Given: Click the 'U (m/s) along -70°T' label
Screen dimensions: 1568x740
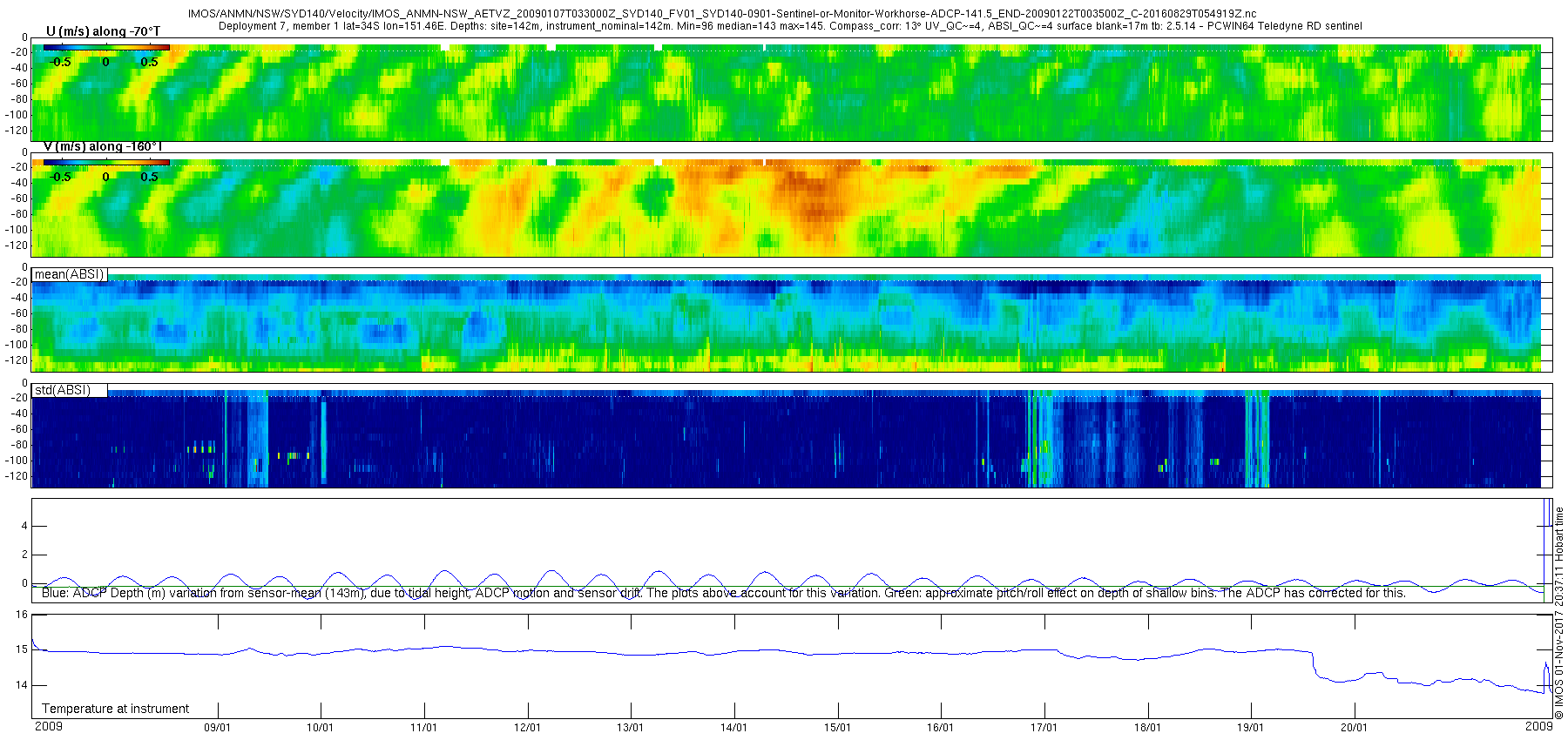Looking at the screenshot, I should point(103,31).
